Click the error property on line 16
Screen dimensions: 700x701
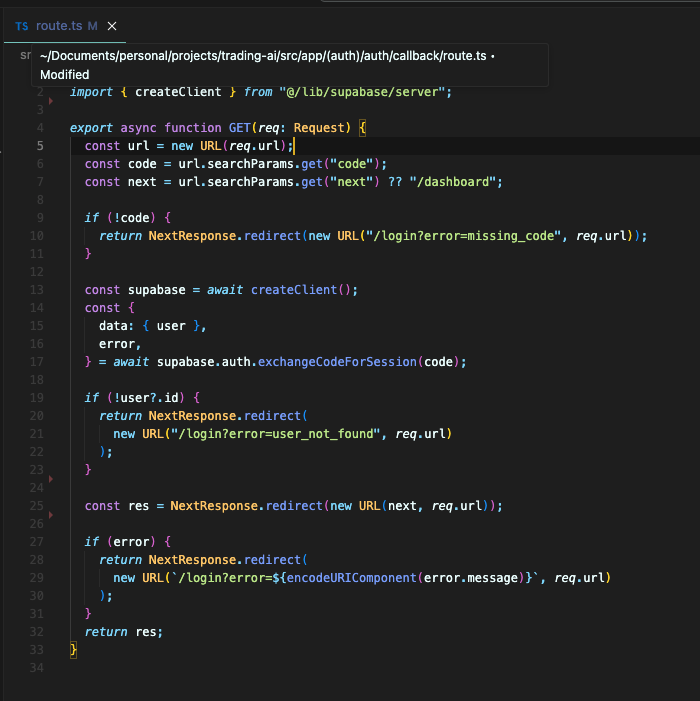click(x=117, y=344)
